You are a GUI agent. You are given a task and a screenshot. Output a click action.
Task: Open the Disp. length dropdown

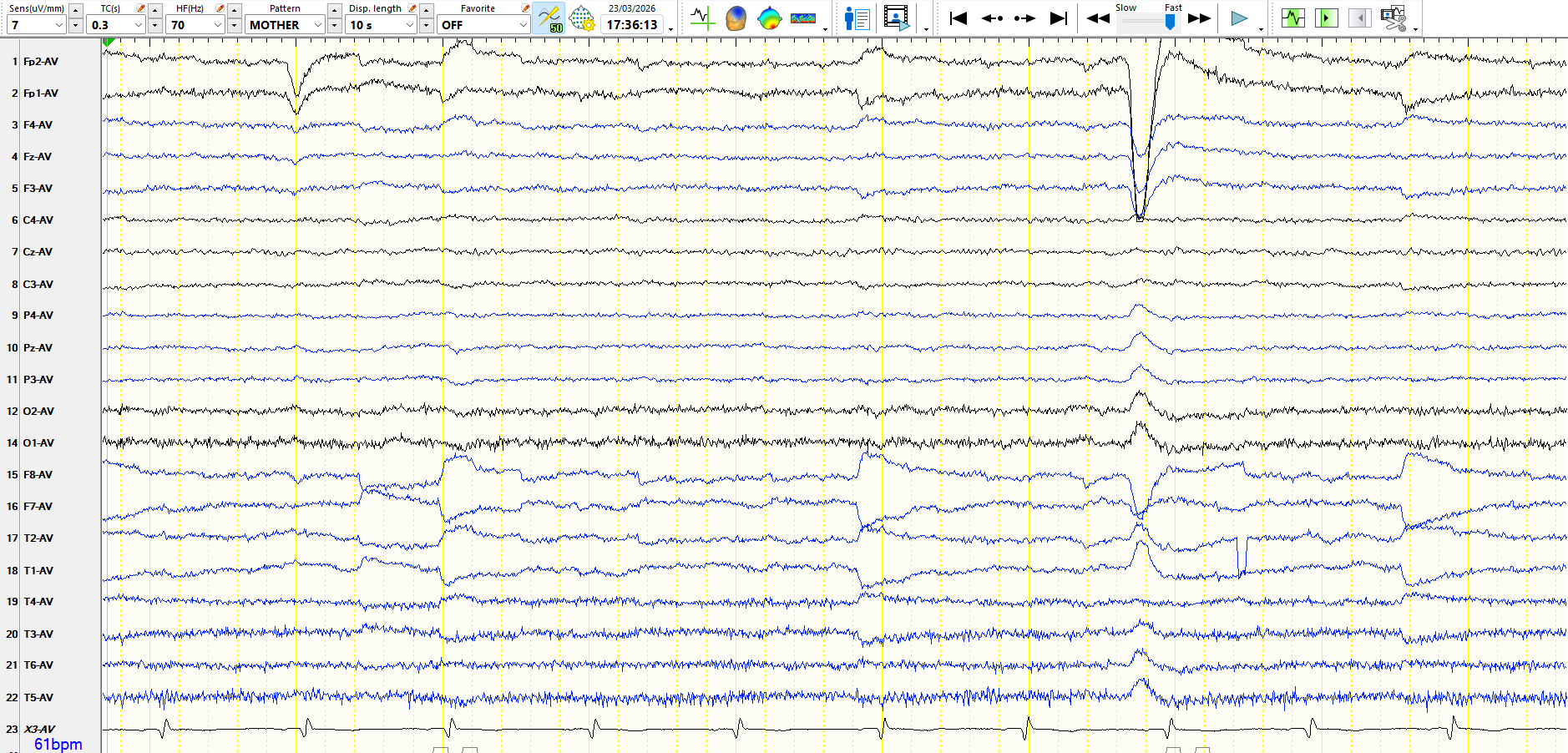pyautogui.click(x=410, y=25)
